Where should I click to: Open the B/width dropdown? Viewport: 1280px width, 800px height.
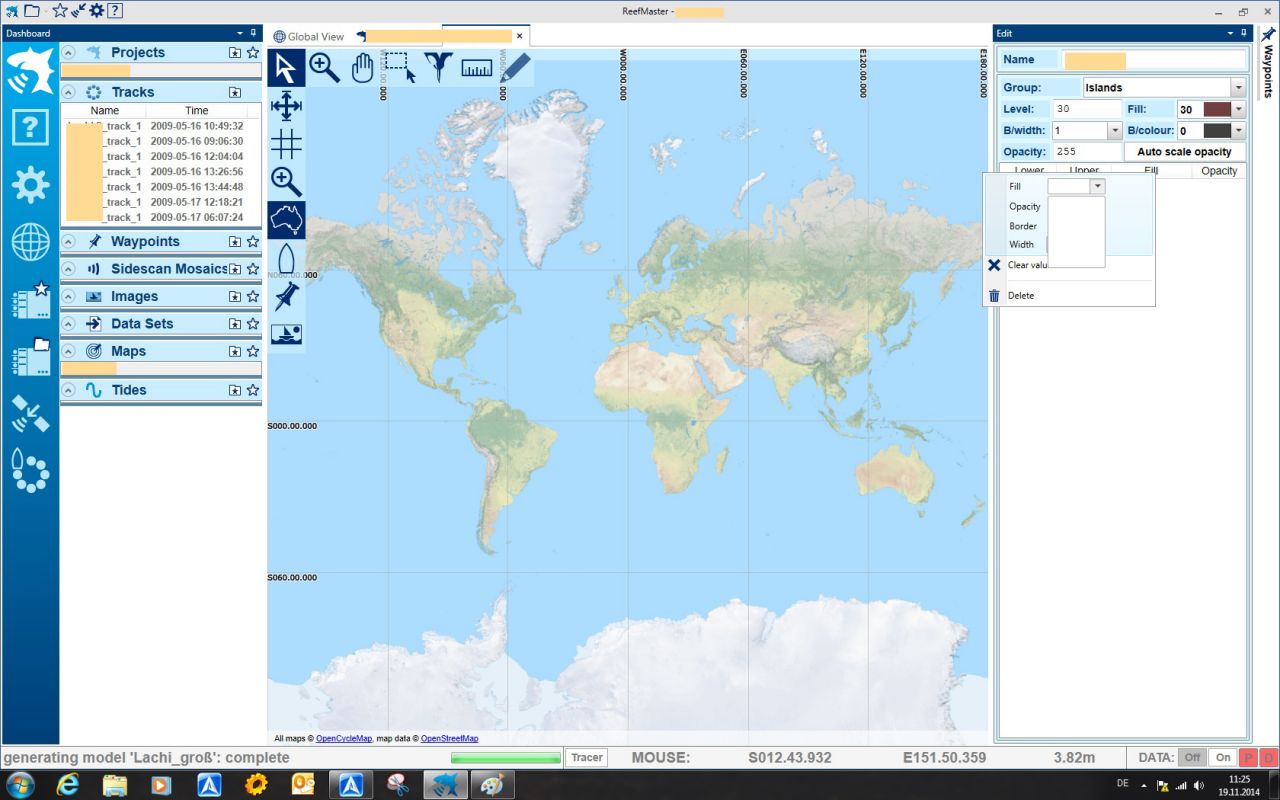[x=1114, y=131]
